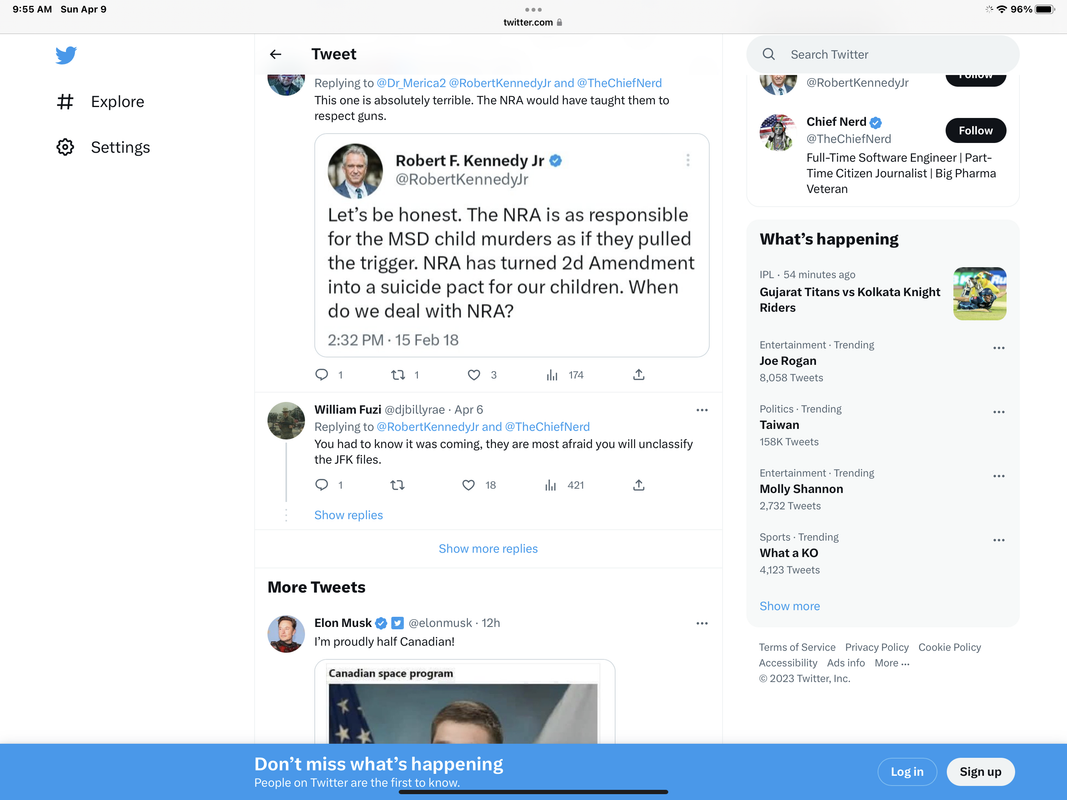The image size is (1067, 800).
Task: Click the Twitter bird logo
Action: coord(66,55)
